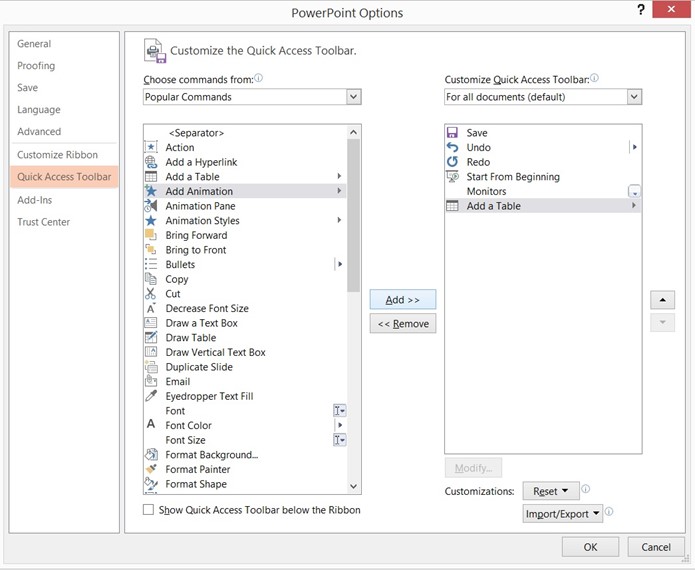This screenshot has height=570, width=695.
Task: Expand the Font Color submenu arrow
Action: (x=340, y=425)
